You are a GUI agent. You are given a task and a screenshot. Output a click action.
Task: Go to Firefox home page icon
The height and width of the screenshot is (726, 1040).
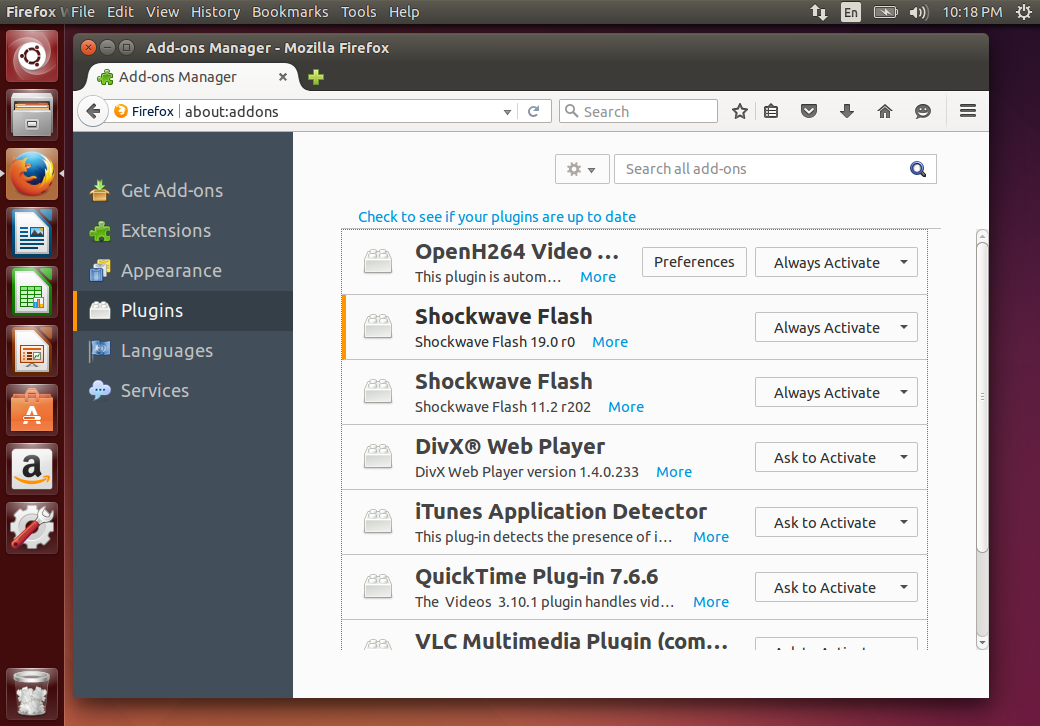click(885, 111)
